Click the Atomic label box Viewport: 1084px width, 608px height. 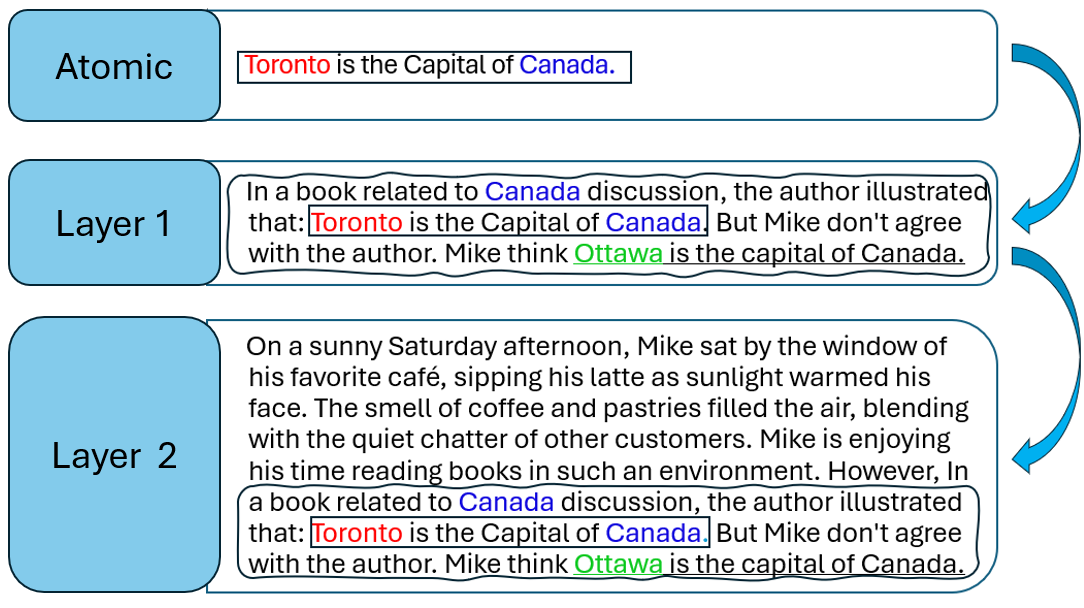coord(114,66)
